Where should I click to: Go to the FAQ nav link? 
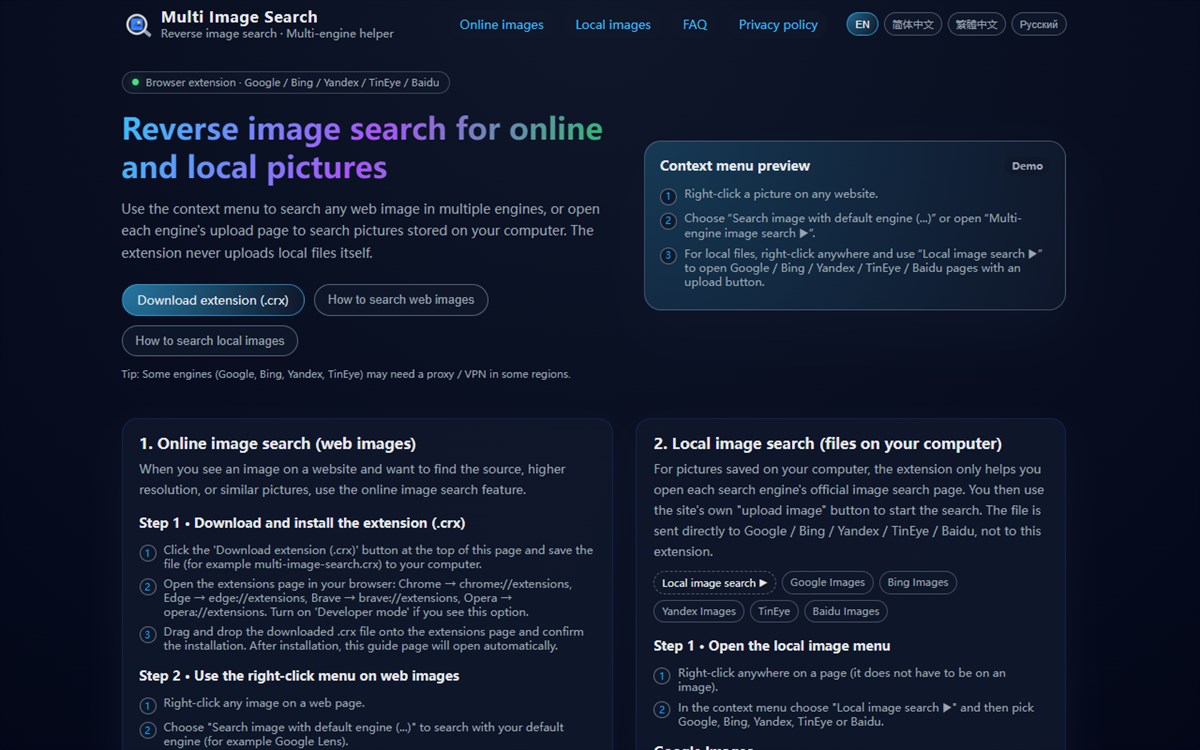695,24
